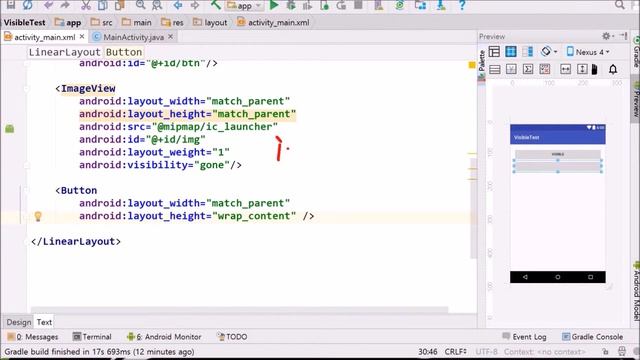Click the yellow warning marker in editor stripe
The width and height of the screenshot is (640, 360).
tap(472, 64)
